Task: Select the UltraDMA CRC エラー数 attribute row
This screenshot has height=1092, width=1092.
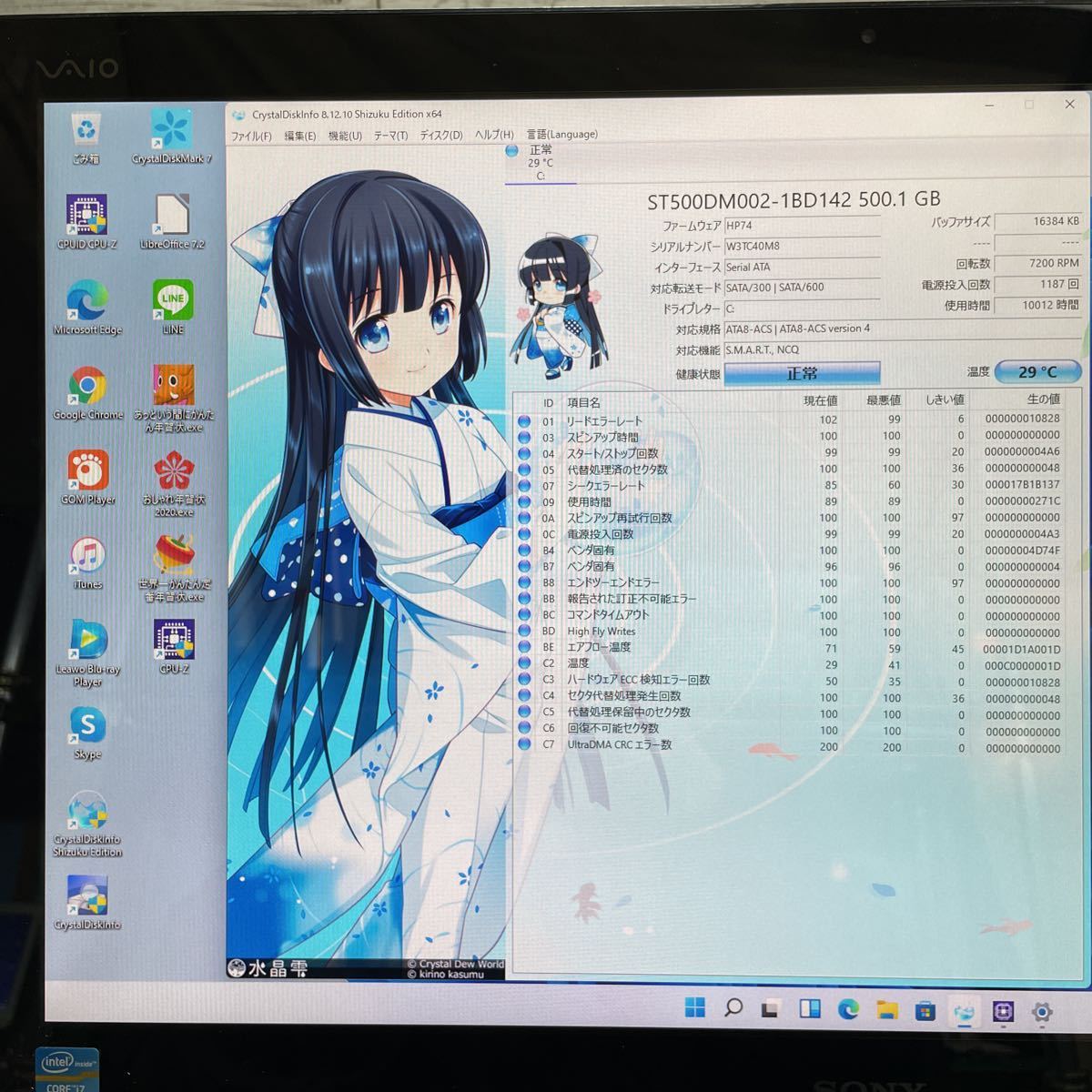Action: pyautogui.click(x=791, y=745)
